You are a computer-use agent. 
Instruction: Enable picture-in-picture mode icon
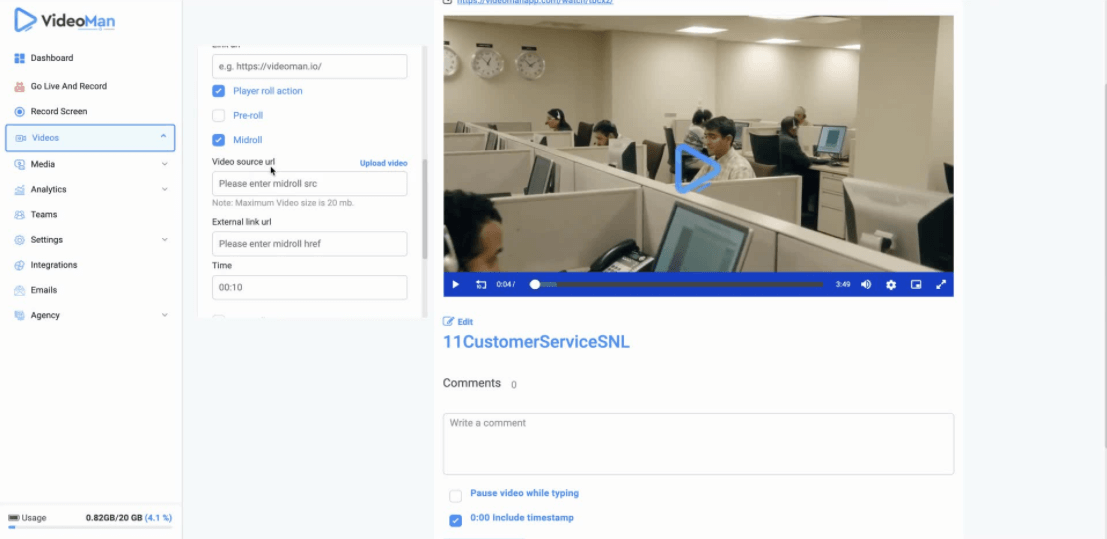click(x=916, y=285)
